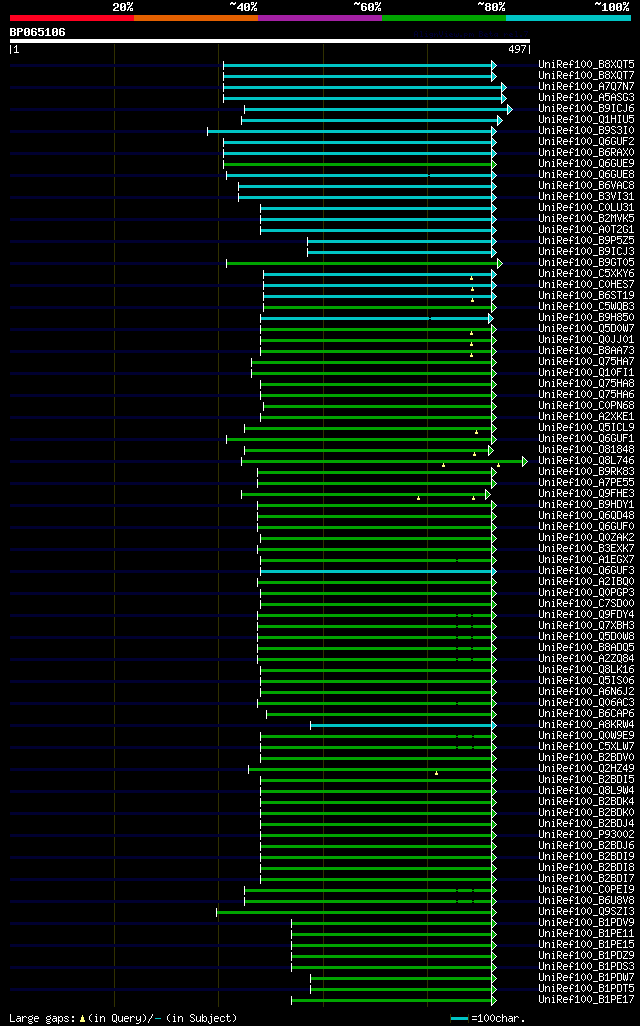Click the green ~80% identity legend segment
640x1026 pixels.
(x=444, y=18)
